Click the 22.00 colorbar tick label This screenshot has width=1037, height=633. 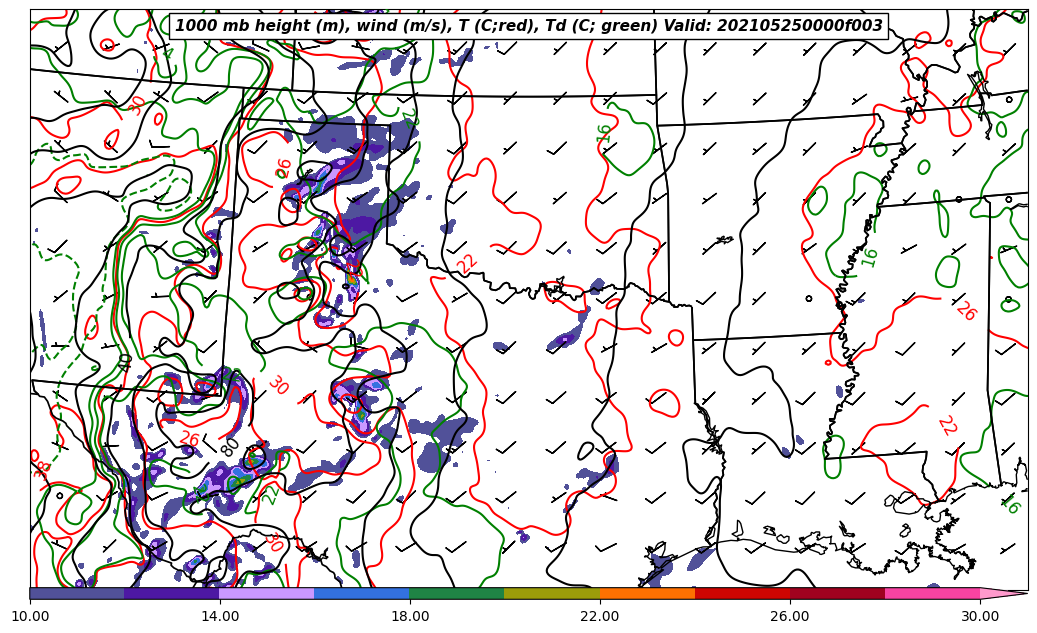coord(600,616)
